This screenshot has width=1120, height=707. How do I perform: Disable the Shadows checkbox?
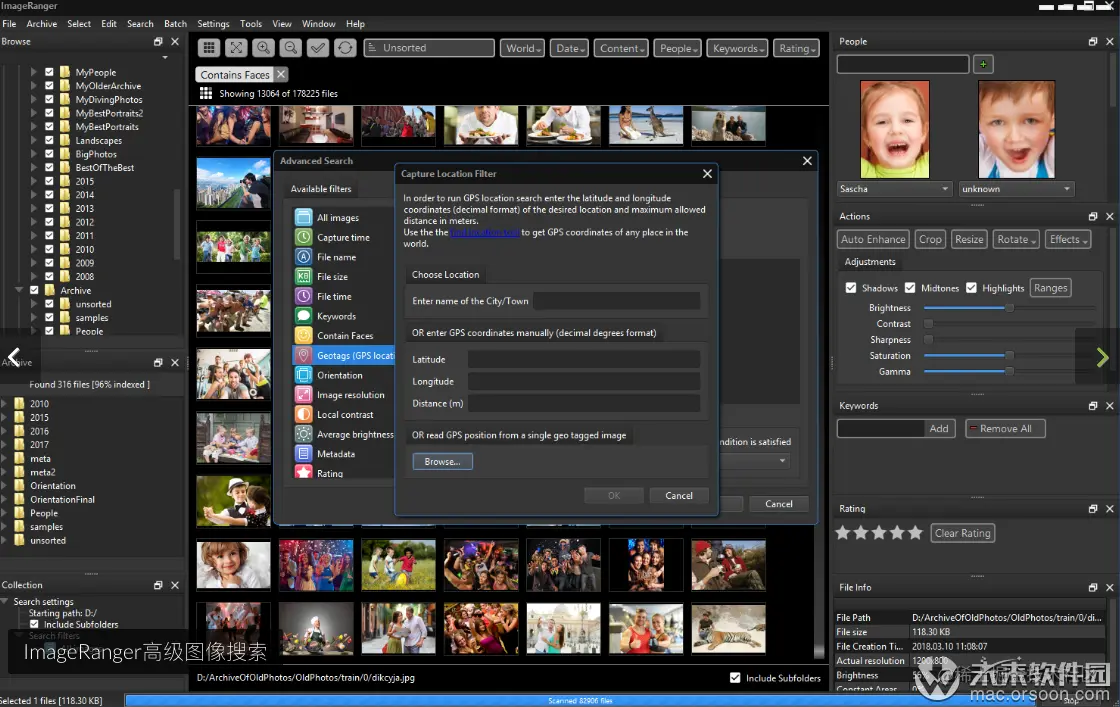[x=851, y=288]
